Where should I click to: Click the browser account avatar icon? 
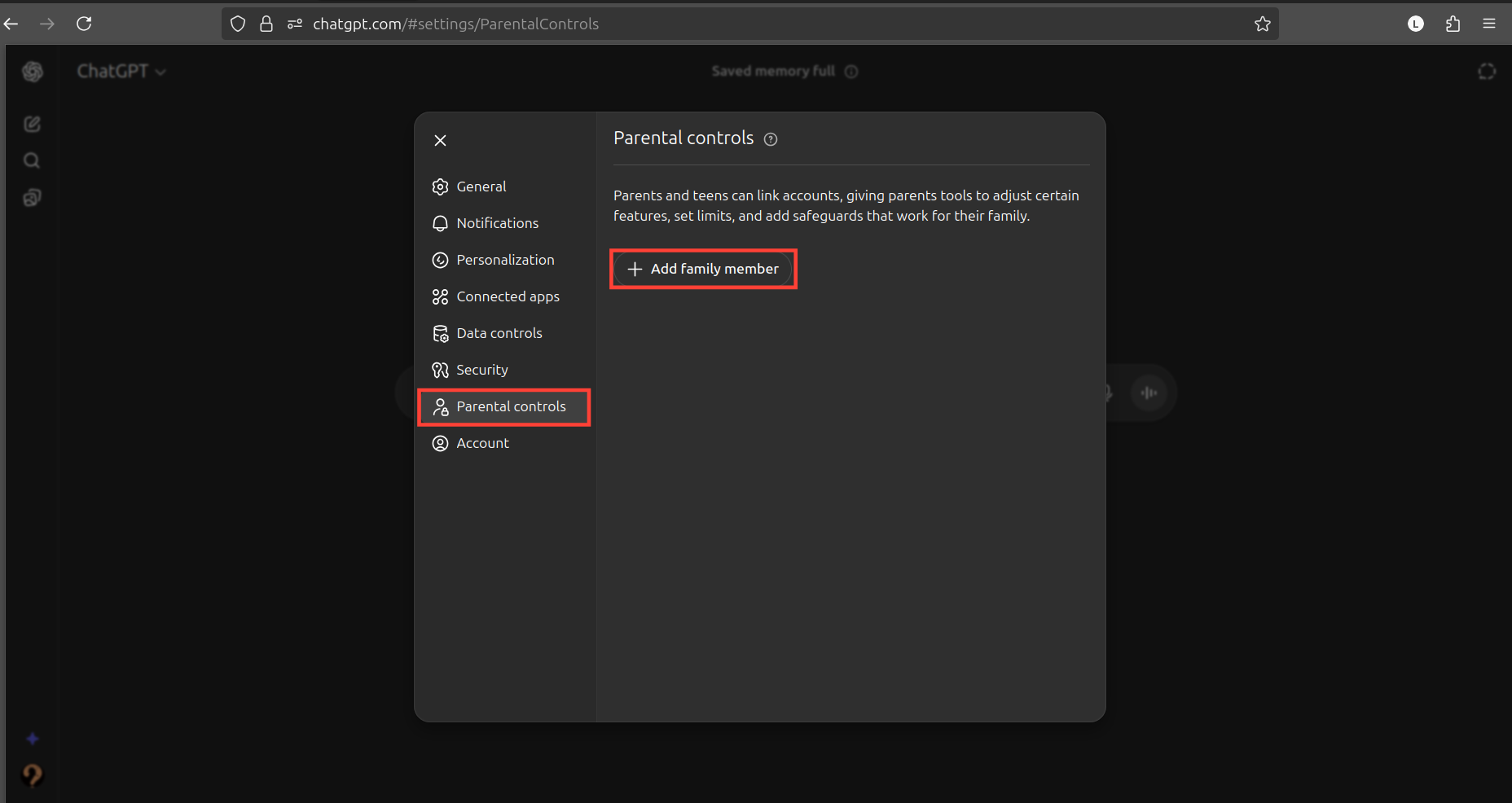point(1416,24)
